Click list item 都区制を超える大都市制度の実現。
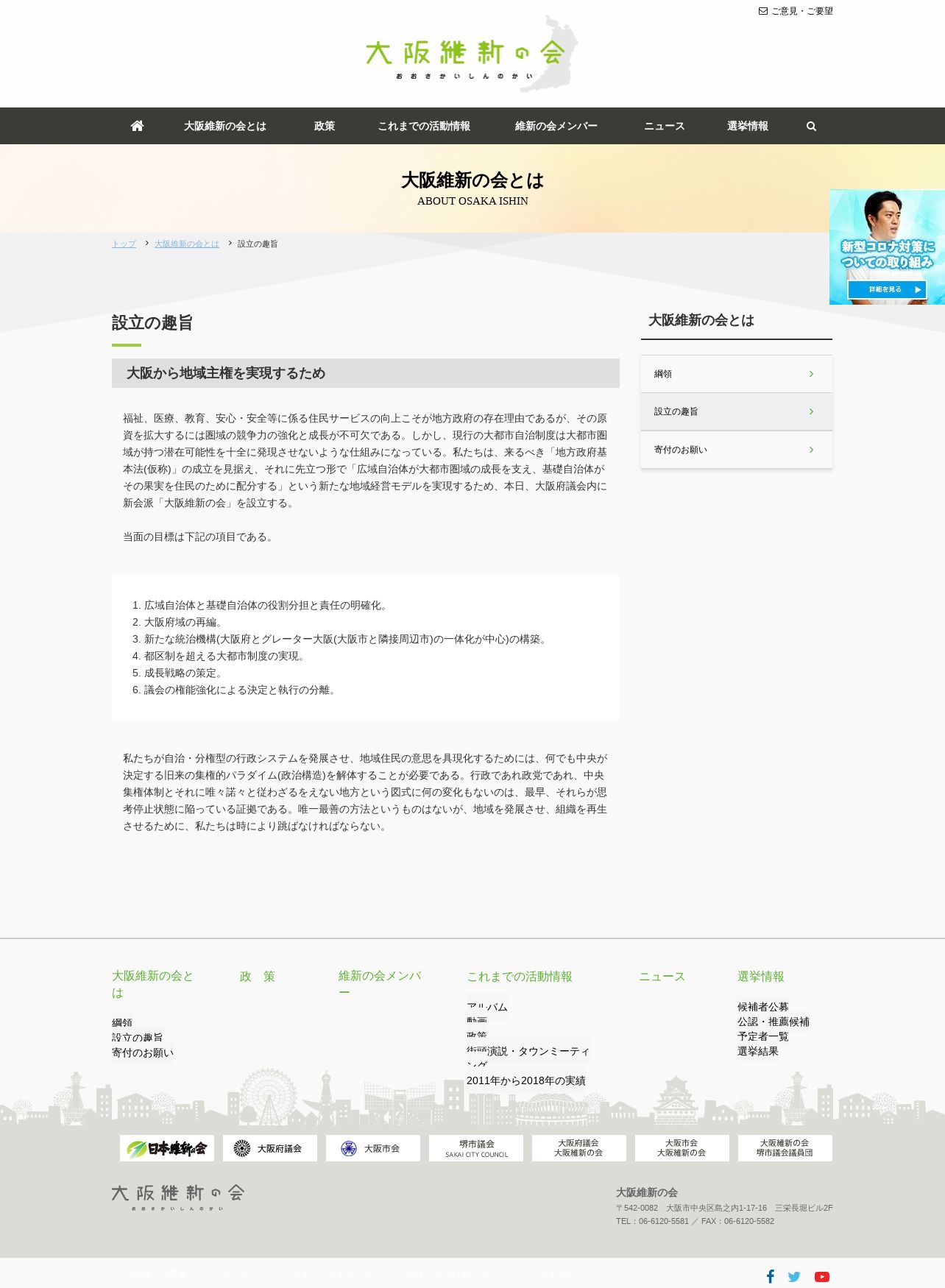The image size is (945, 1288). coord(224,656)
